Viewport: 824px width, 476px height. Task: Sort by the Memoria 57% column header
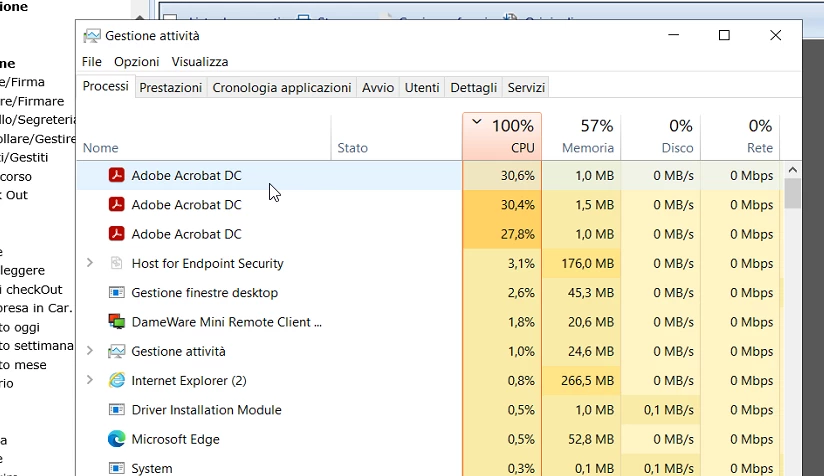(x=581, y=137)
